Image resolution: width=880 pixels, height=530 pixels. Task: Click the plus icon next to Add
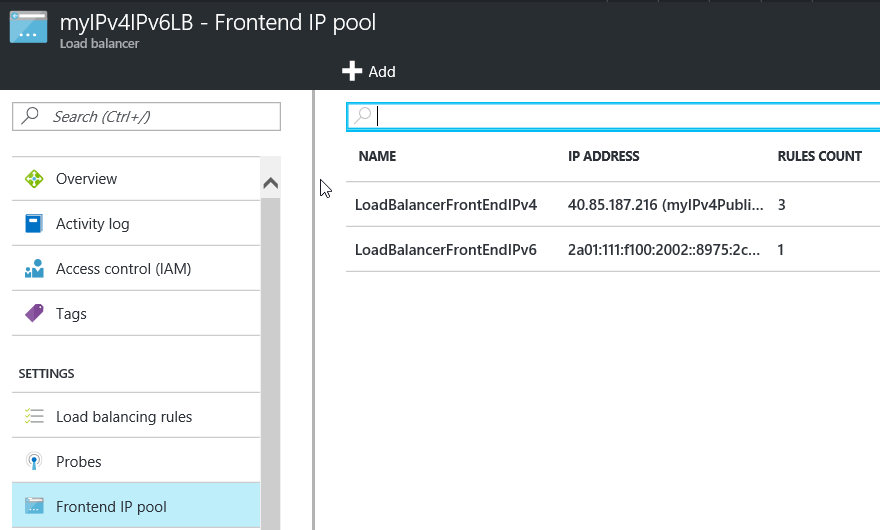(352, 71)
